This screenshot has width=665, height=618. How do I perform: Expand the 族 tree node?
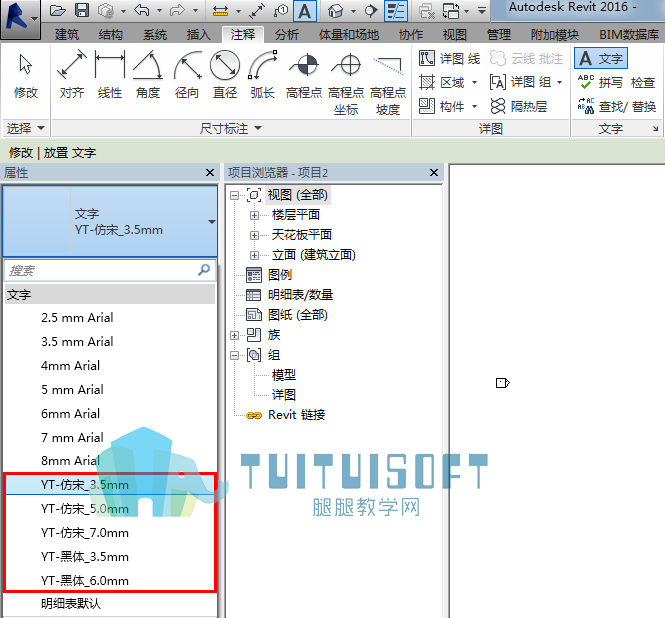[x=234, y=336]
